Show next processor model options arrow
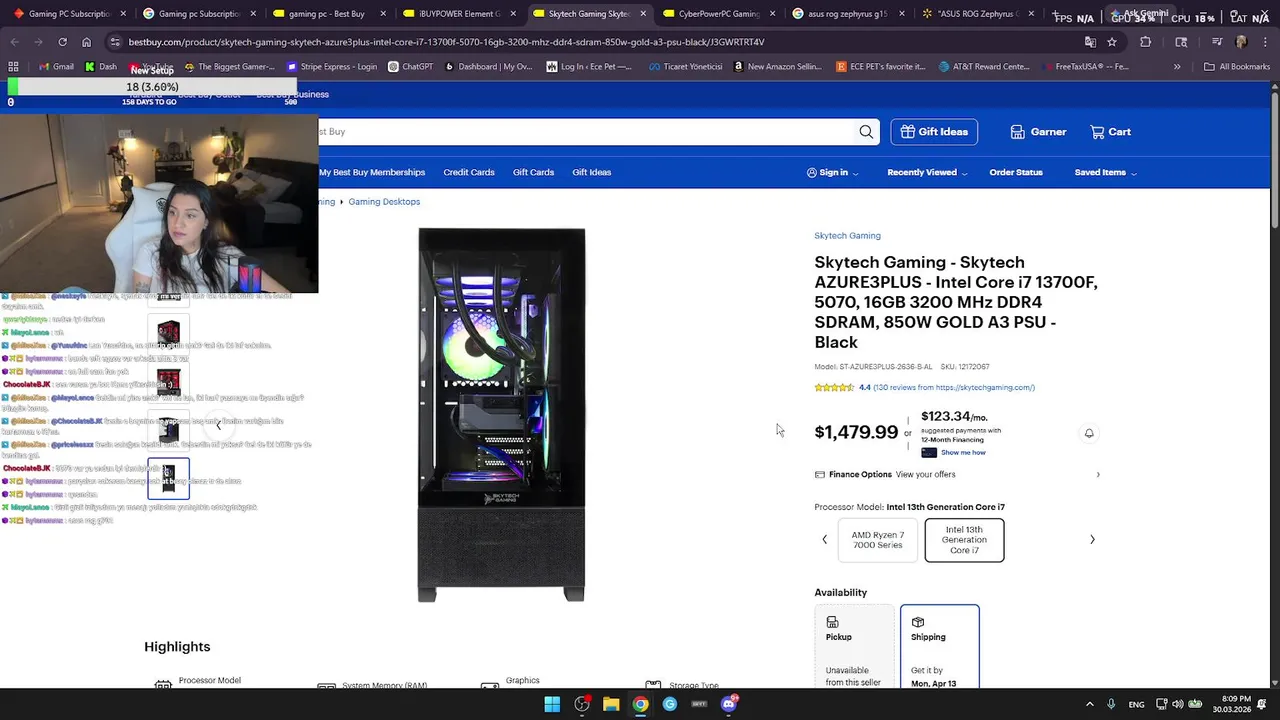The width and height of the screenshot is (1280, 720). pos(1092,540)
